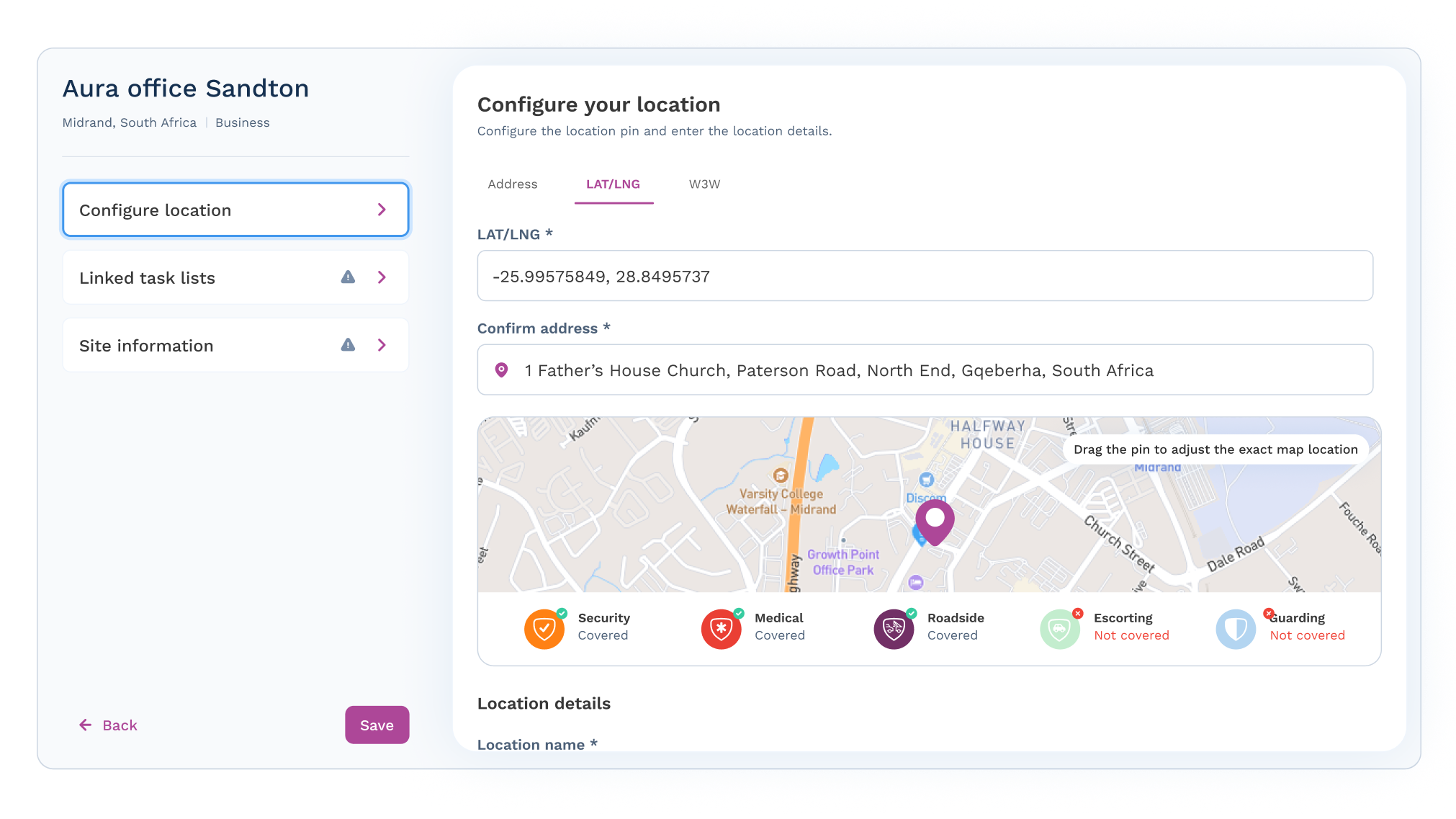Click the red Medical coverage icon

click(x=721, y=629)
